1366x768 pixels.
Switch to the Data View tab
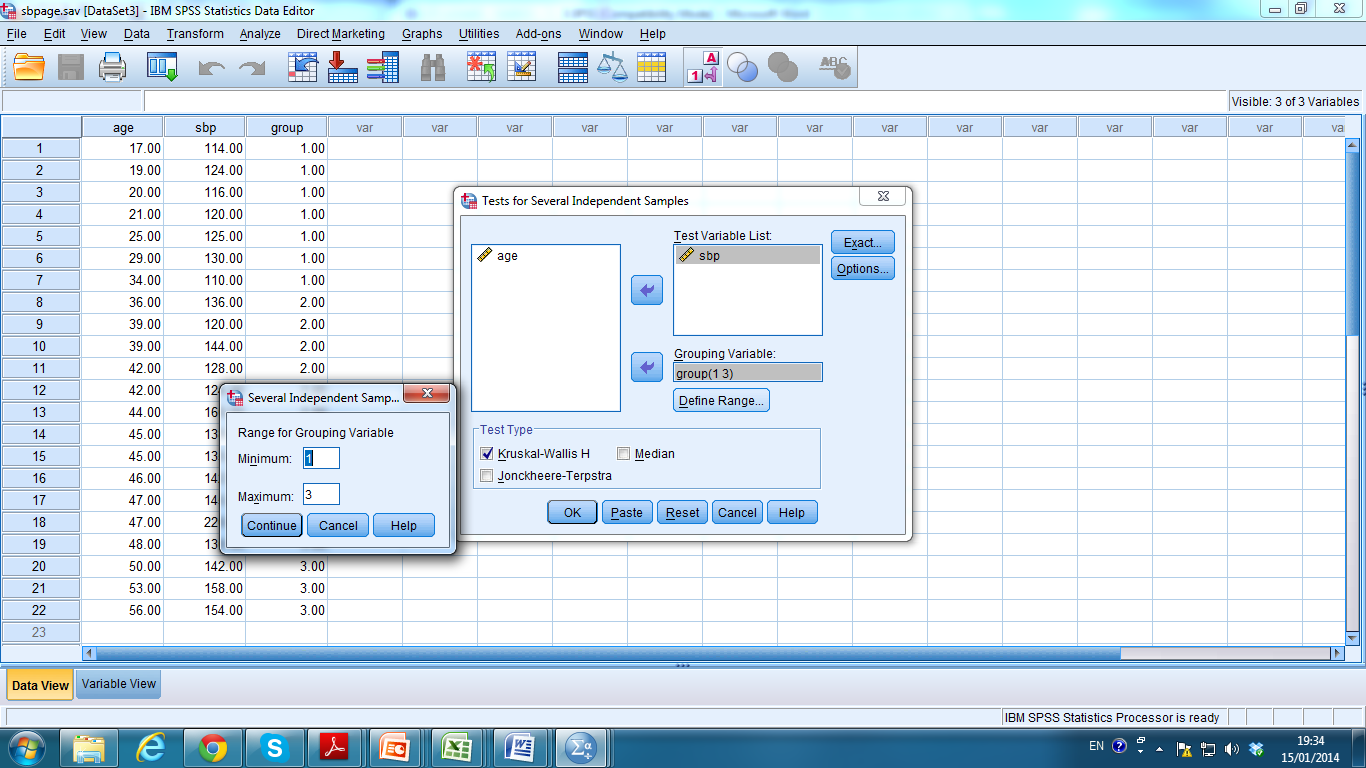click(x=40, y=685)
